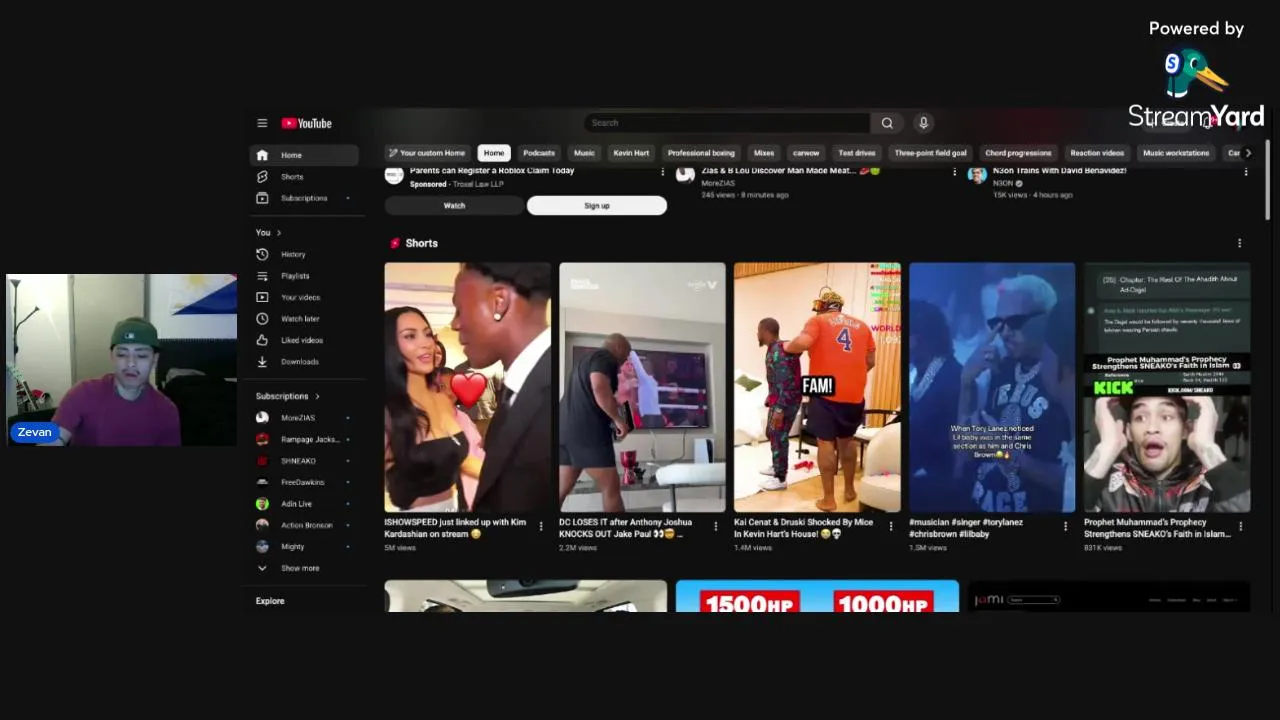Play the ISHOWSPEED Kim Kardashian short thumbnail
Screen dimensions: 1280x720
point(467,387)
